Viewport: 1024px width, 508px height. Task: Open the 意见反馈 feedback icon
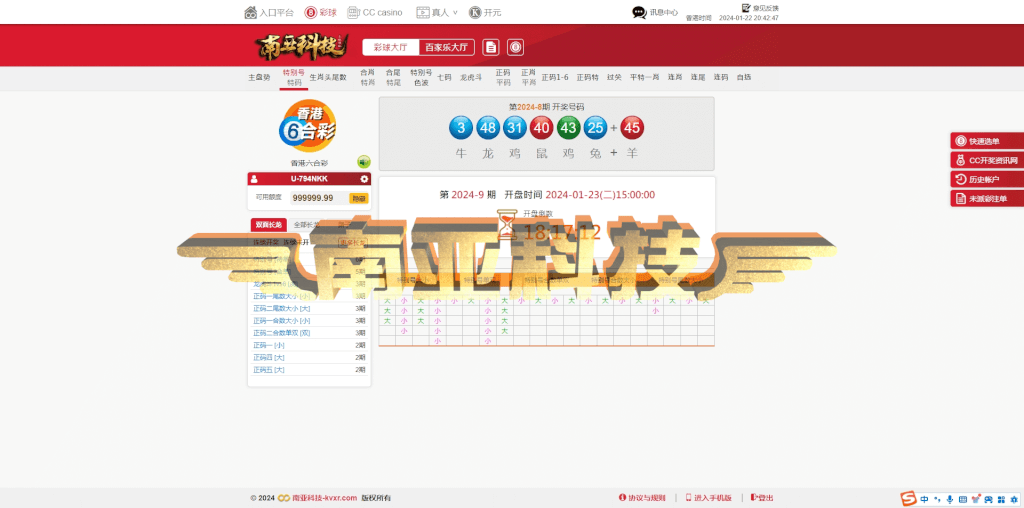click(x=746, y=8)
